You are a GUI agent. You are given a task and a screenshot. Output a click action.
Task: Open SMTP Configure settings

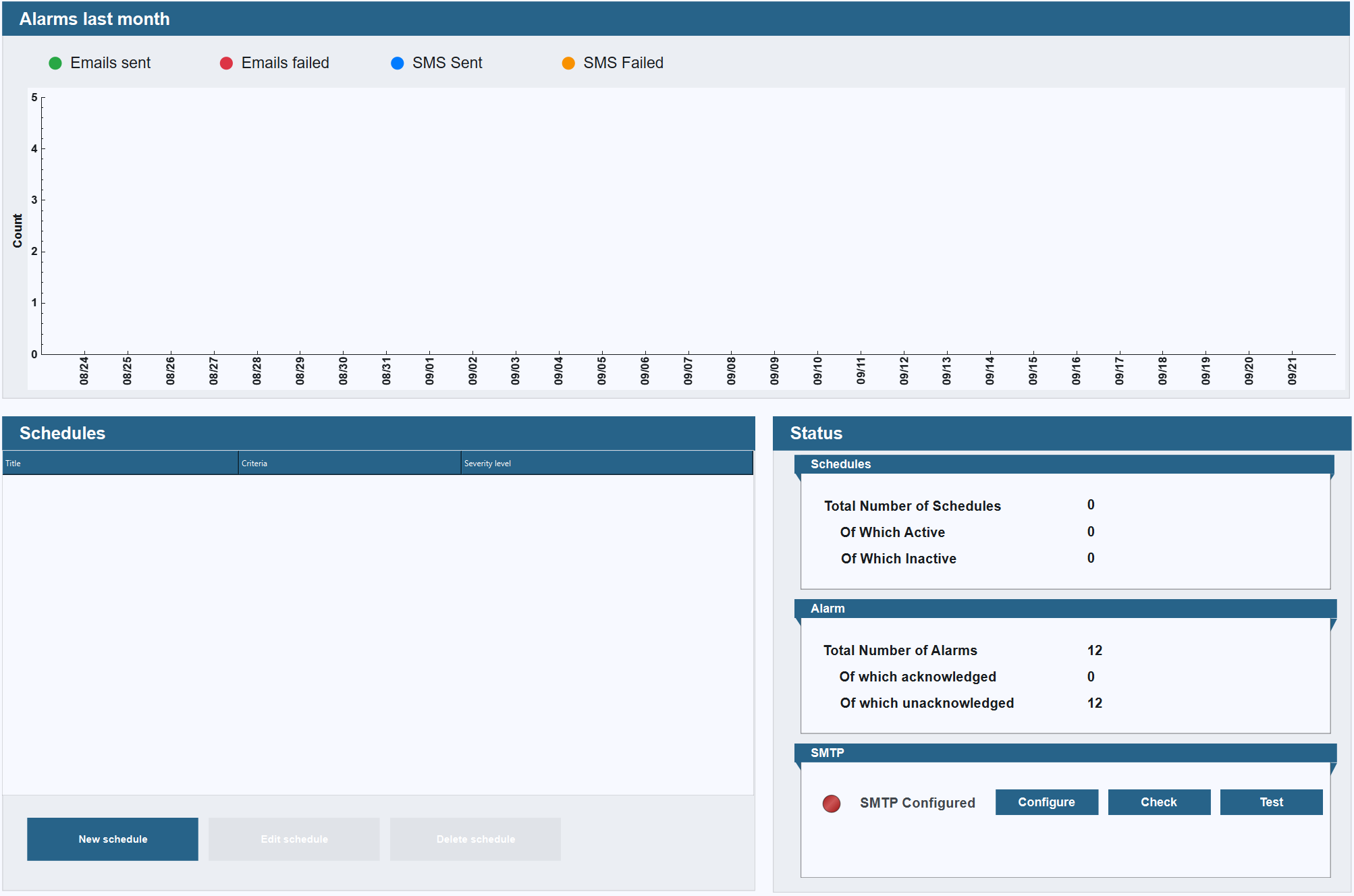coord(1046,802)
